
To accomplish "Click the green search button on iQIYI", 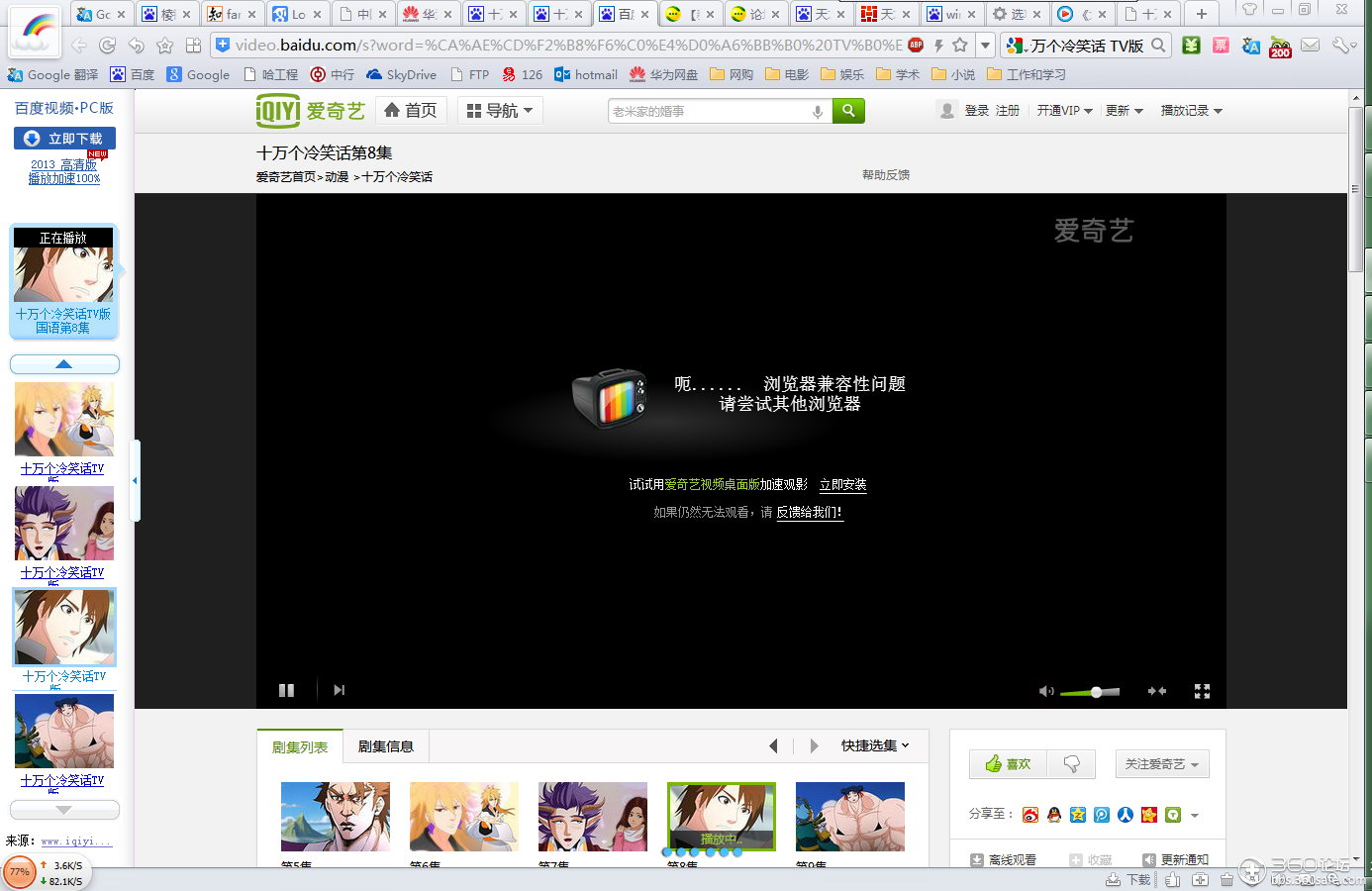I will (848, 111).
